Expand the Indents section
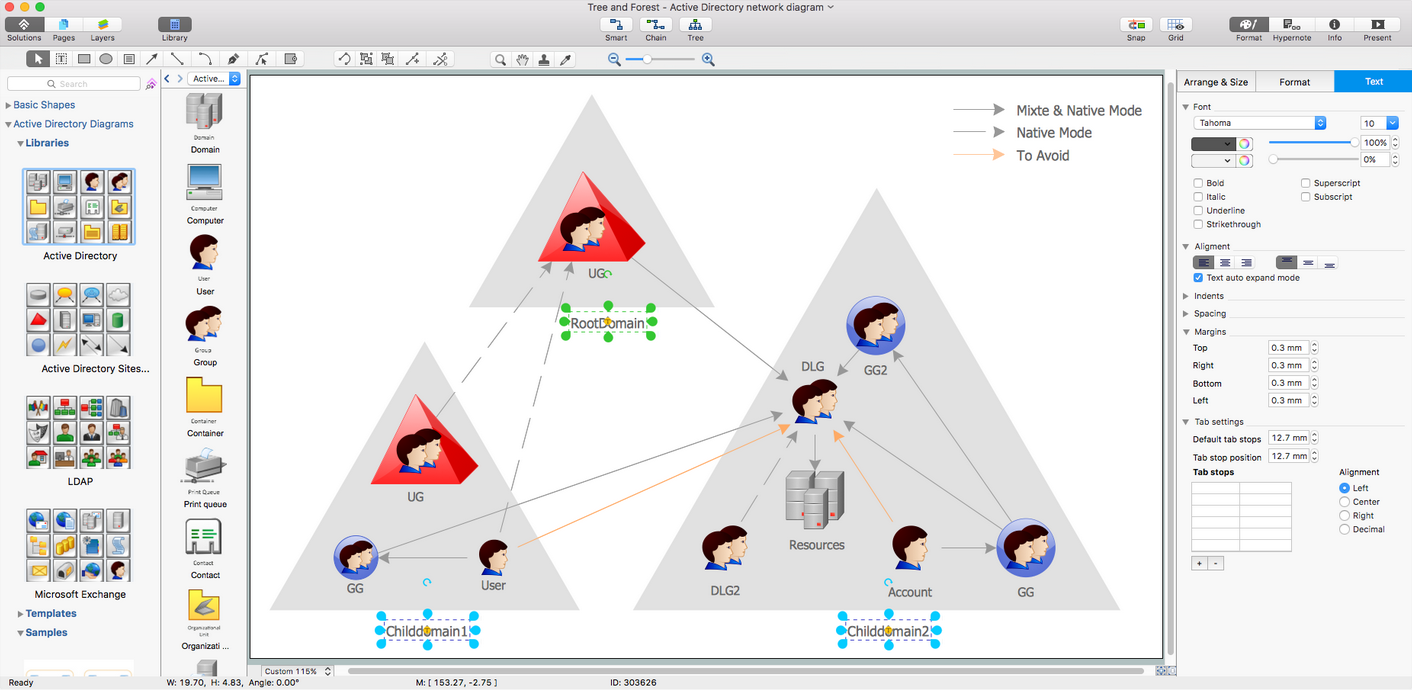This screenshot has height=690, width=1412. click(x=1186, y=296)
